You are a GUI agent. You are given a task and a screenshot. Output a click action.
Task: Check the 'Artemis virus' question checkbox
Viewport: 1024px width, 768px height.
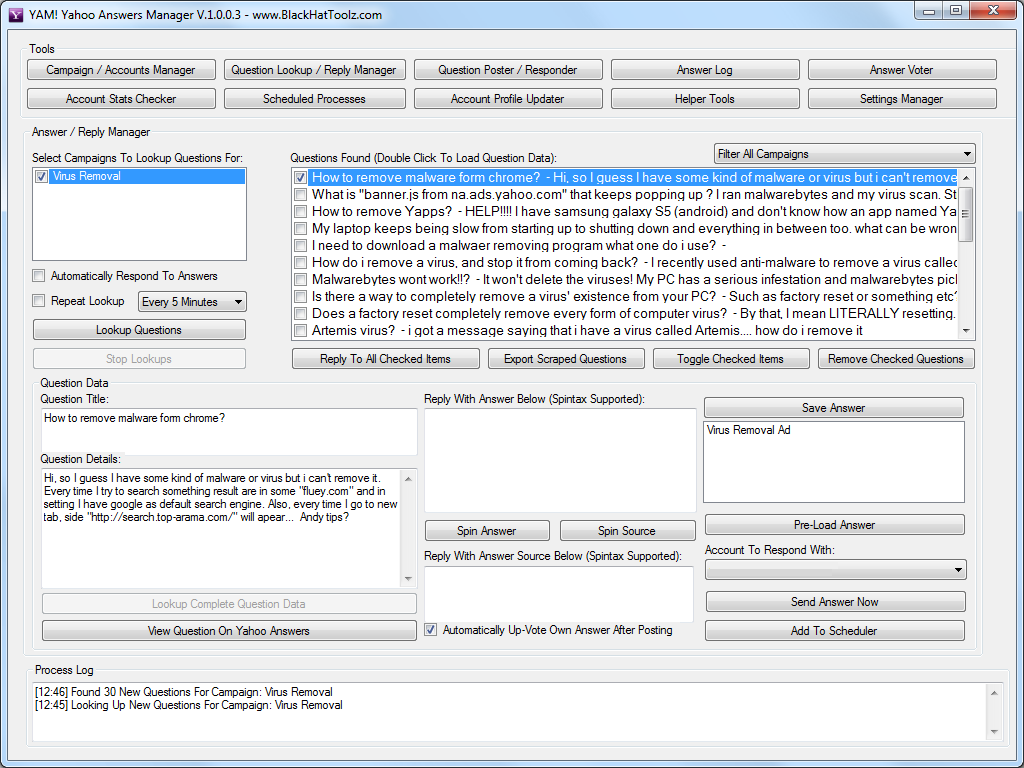tap(300, 330)
